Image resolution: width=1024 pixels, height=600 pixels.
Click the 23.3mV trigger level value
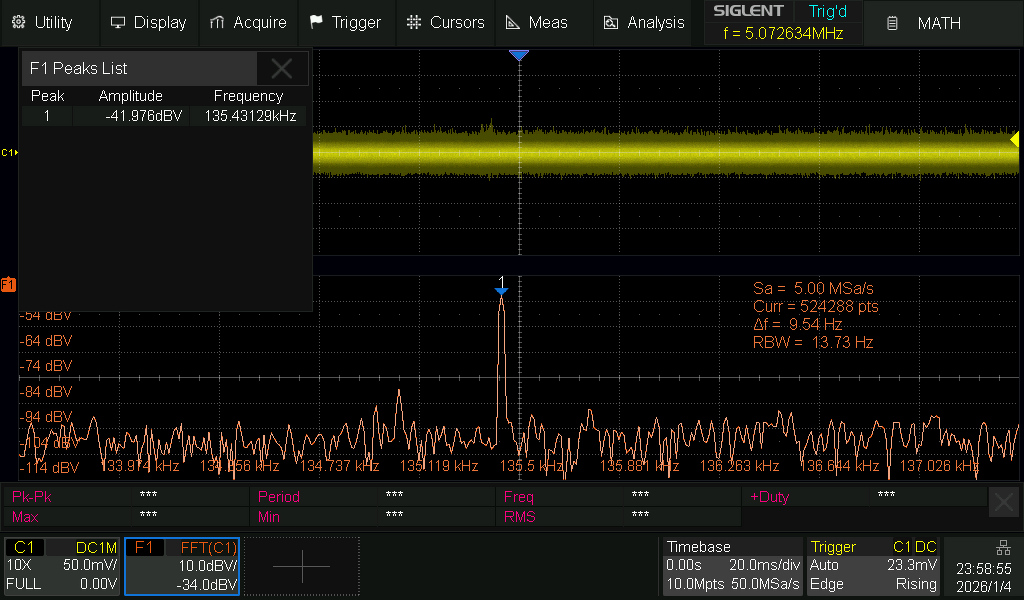[912, 565]
